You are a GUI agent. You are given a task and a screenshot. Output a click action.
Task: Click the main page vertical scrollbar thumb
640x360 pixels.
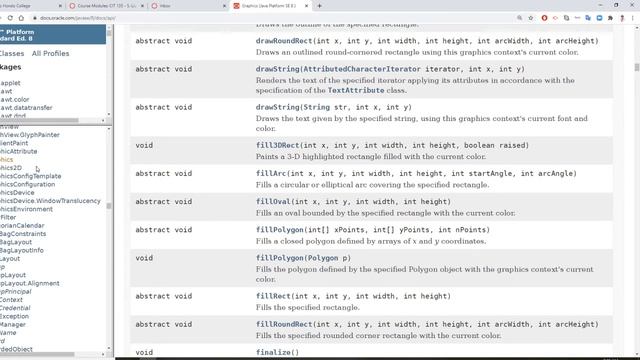[637, 67]
